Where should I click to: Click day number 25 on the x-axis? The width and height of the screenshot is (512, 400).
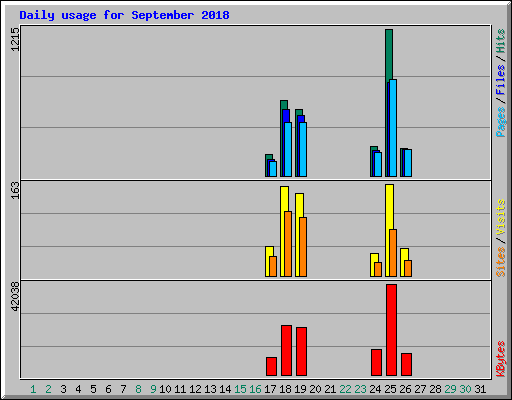pos(390,389)
